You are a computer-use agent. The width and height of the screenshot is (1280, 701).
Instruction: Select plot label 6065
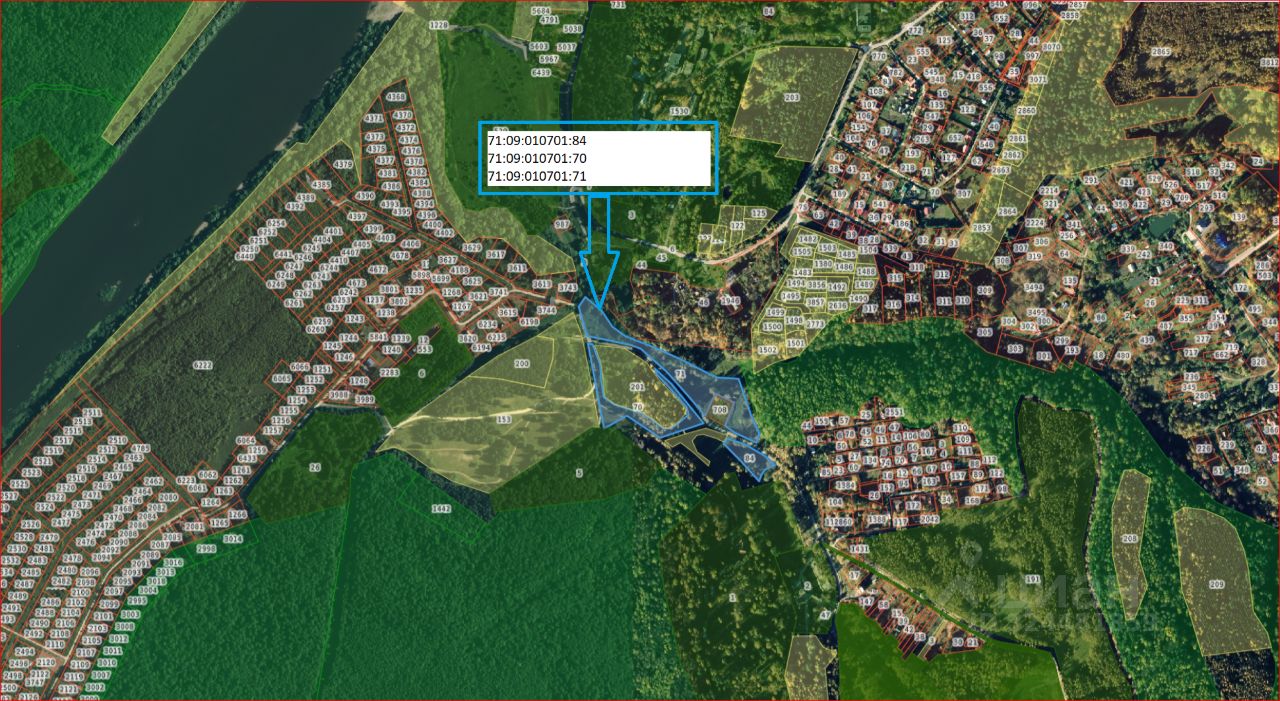coord(282,380)
